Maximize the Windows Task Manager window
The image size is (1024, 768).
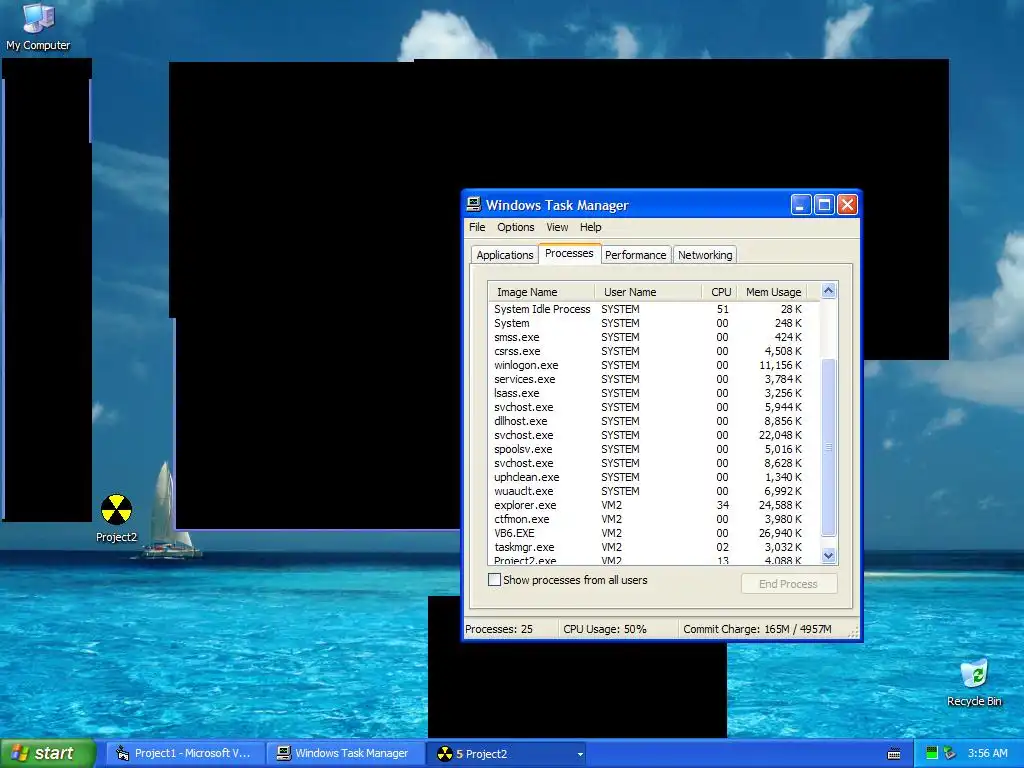point(824,204)
